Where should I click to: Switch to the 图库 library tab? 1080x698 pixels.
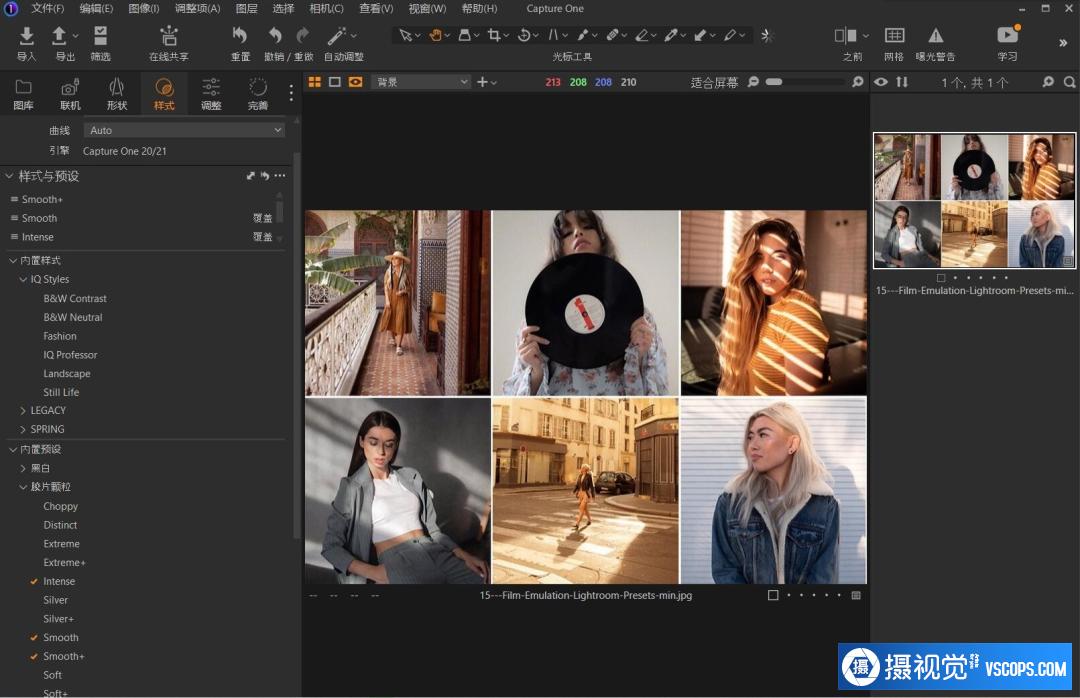(x=23, y=94)
